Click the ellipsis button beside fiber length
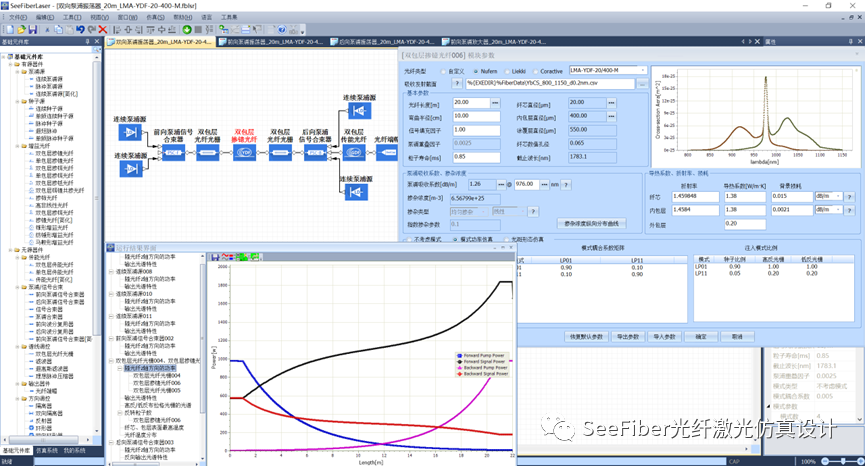865x466 pixels. pyautogui.click(x=495, y=103)
